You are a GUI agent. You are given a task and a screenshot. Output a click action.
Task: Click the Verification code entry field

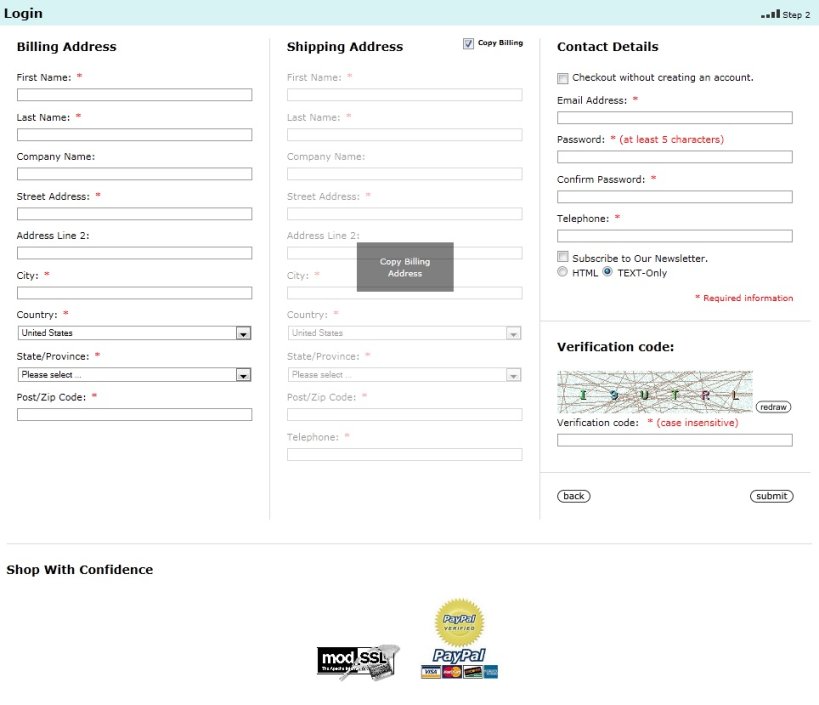tap(674, 440)
